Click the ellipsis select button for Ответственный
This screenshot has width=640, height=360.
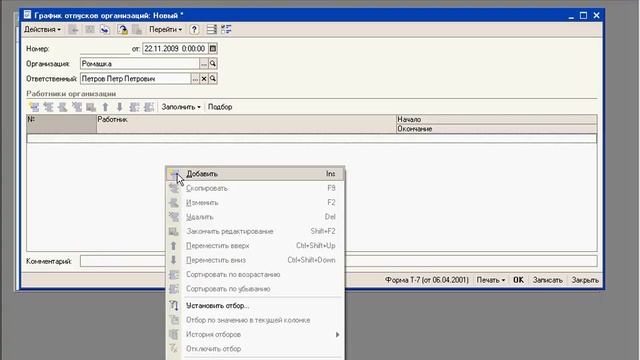(x=195, y=79)
